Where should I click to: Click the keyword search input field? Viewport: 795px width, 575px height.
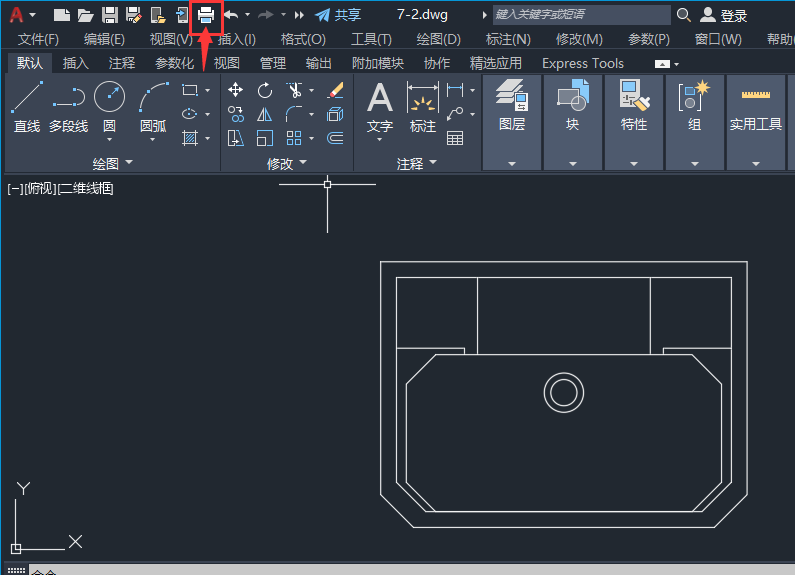coord(581,15)
